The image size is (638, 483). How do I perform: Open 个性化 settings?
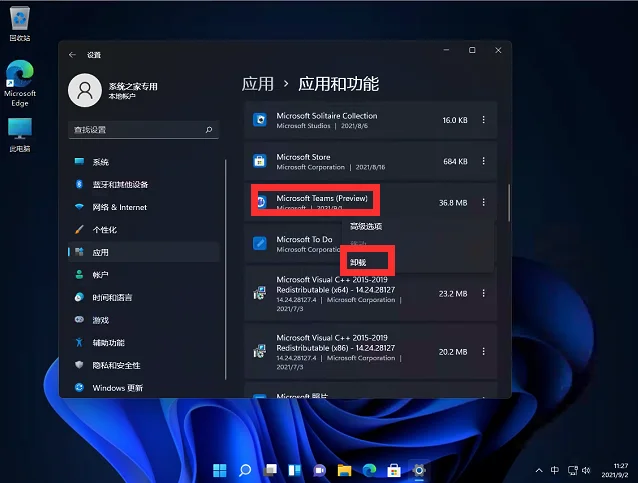click(144, 229)
